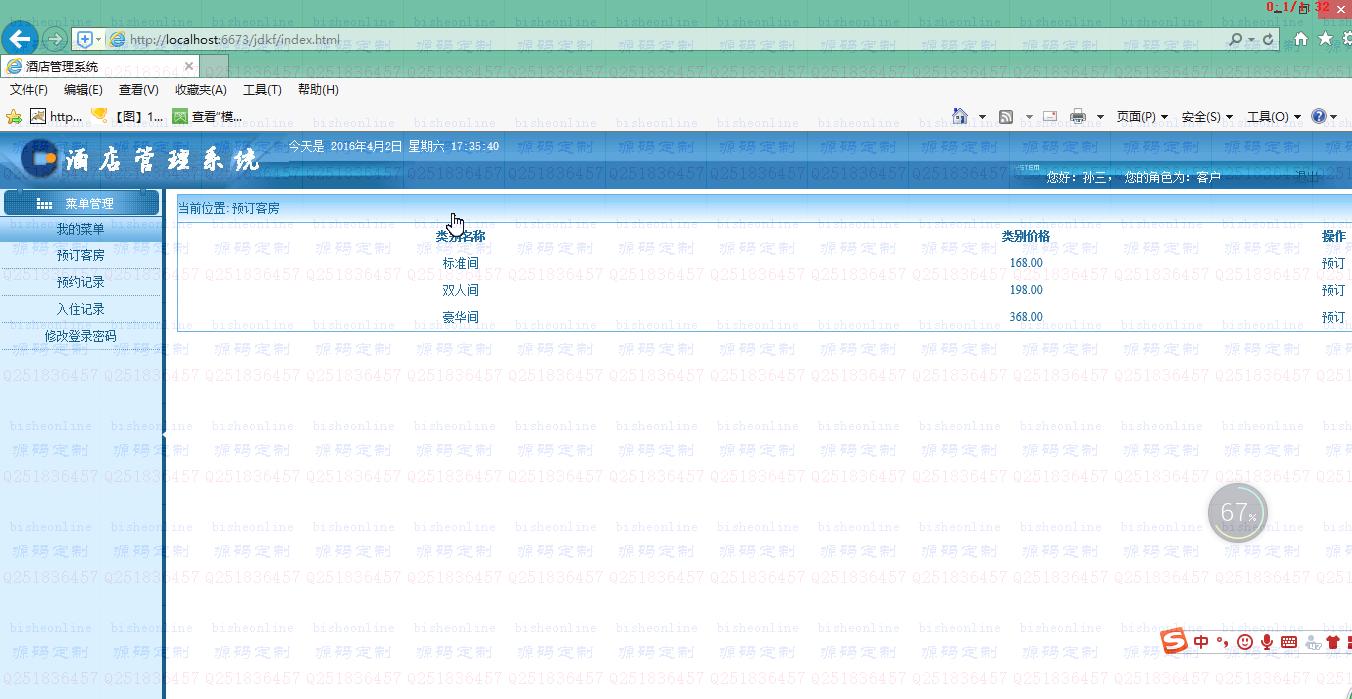Image resolution: width=1352 pixels, height=699 pixels.
Task: Click 预订 for the 标准间 row
Action: [1333, 263]
